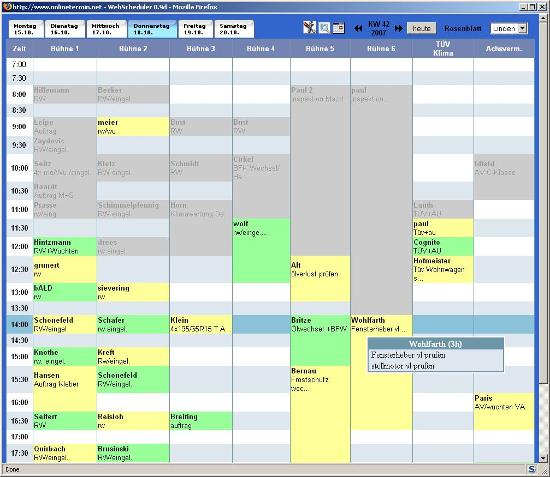
Task: Click the S icon in the status bar
Action: [532, 469]
